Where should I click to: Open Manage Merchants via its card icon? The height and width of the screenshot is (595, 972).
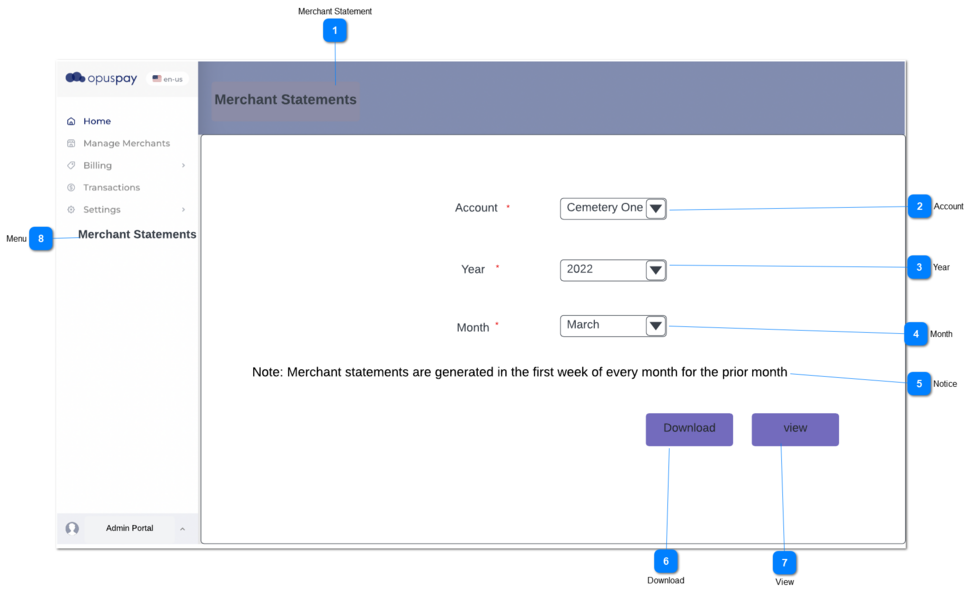[x=72, y=143]
